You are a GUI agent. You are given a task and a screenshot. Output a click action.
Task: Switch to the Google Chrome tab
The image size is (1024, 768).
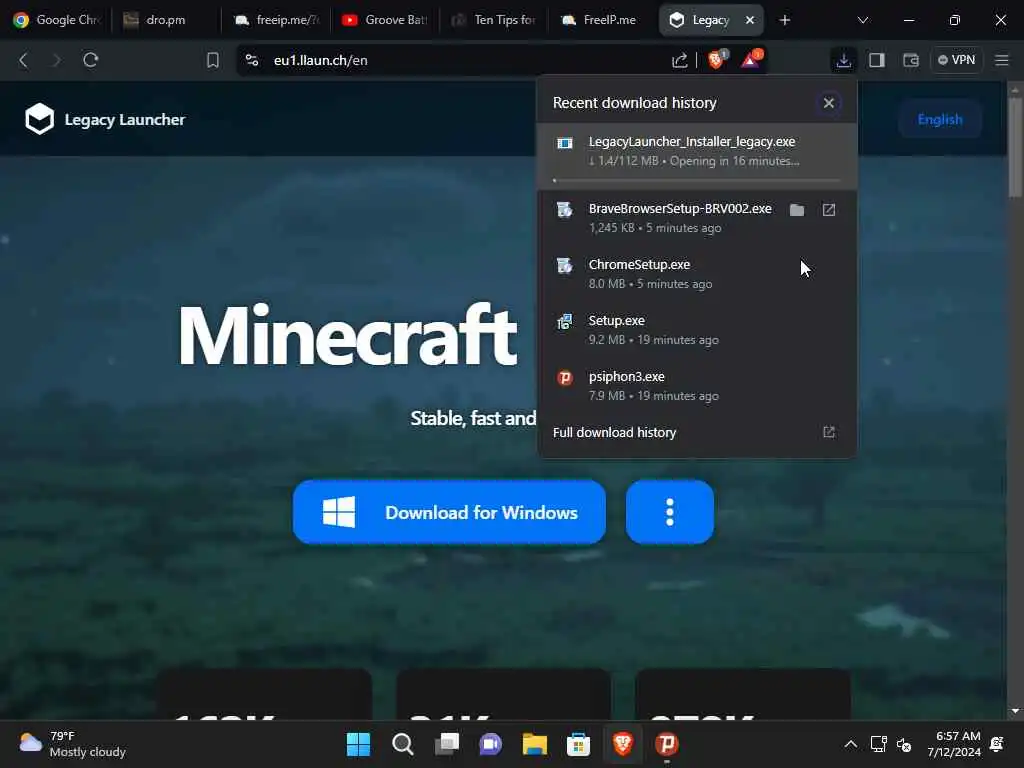pyautogui.click(x=56, y=20)
